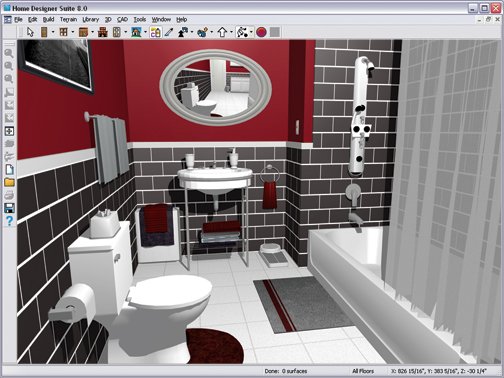Open the Window menu
Viewport: 504px width, 378px height.
(x=161, y=20)
